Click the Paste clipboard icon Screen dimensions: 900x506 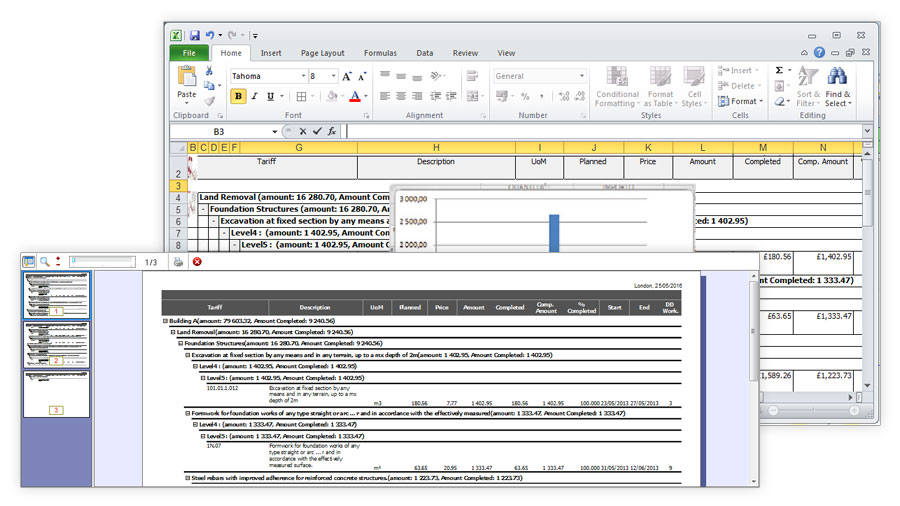point(187,76)
